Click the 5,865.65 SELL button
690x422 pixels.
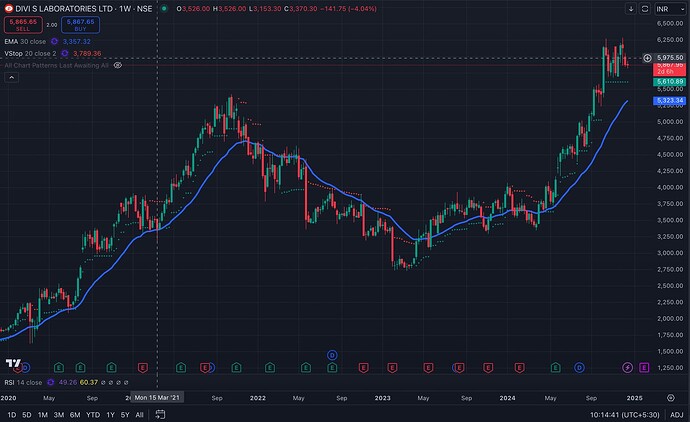tap(23, 25)
